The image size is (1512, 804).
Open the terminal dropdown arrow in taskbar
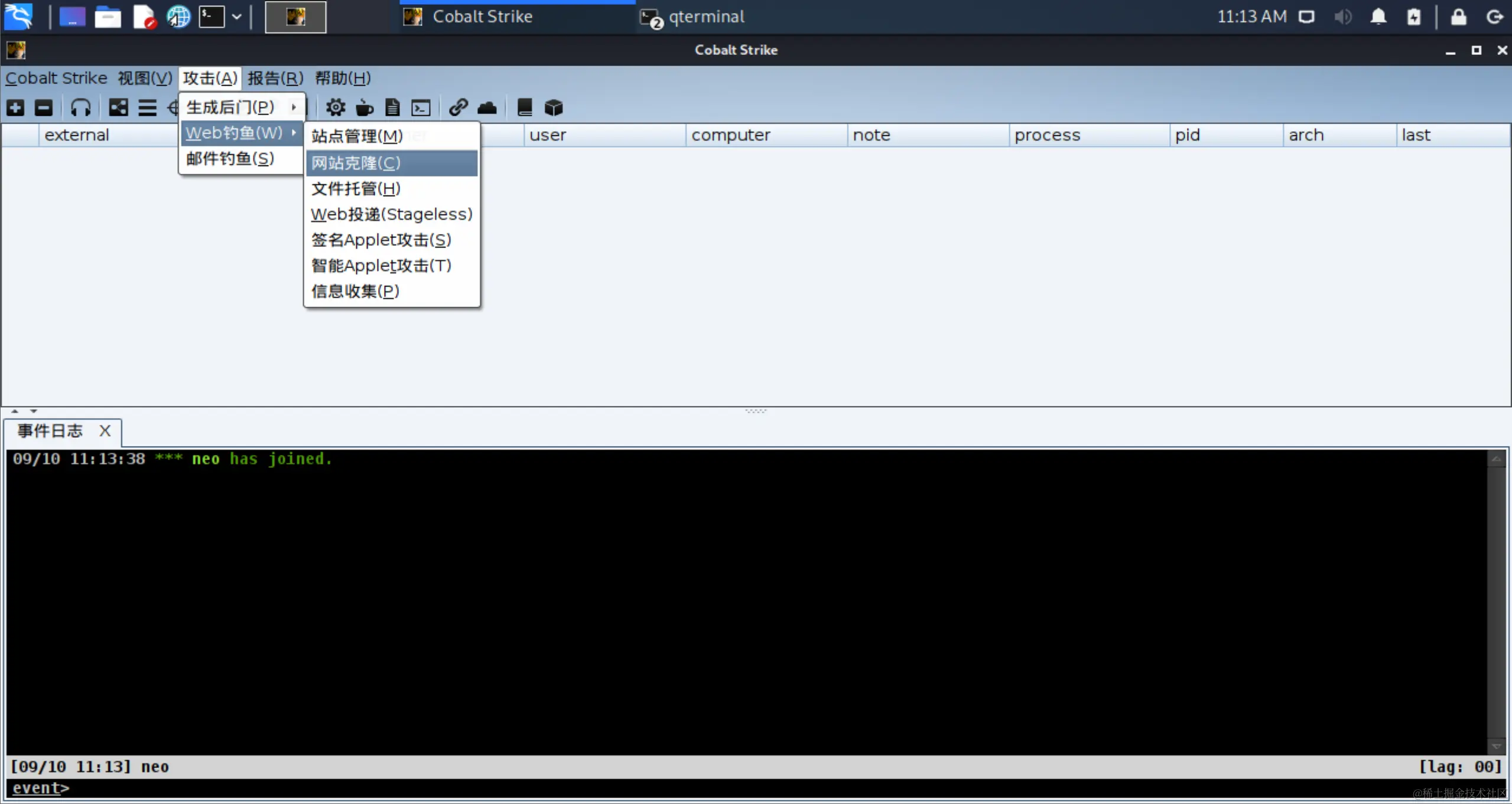coord(236,17)
